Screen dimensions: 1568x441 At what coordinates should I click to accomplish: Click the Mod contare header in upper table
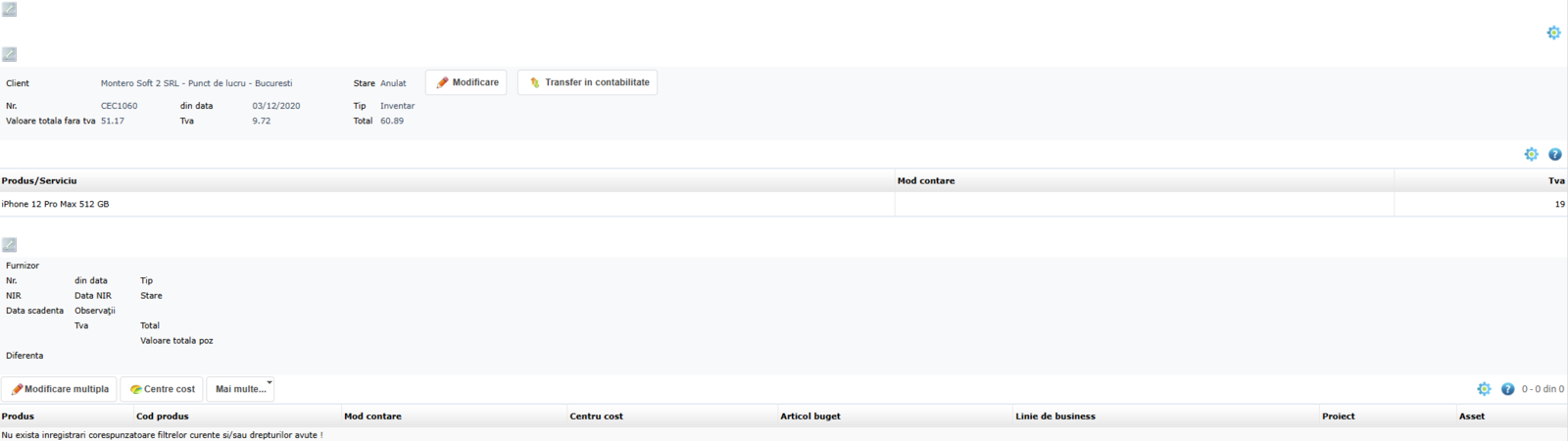tap(925, 181)
